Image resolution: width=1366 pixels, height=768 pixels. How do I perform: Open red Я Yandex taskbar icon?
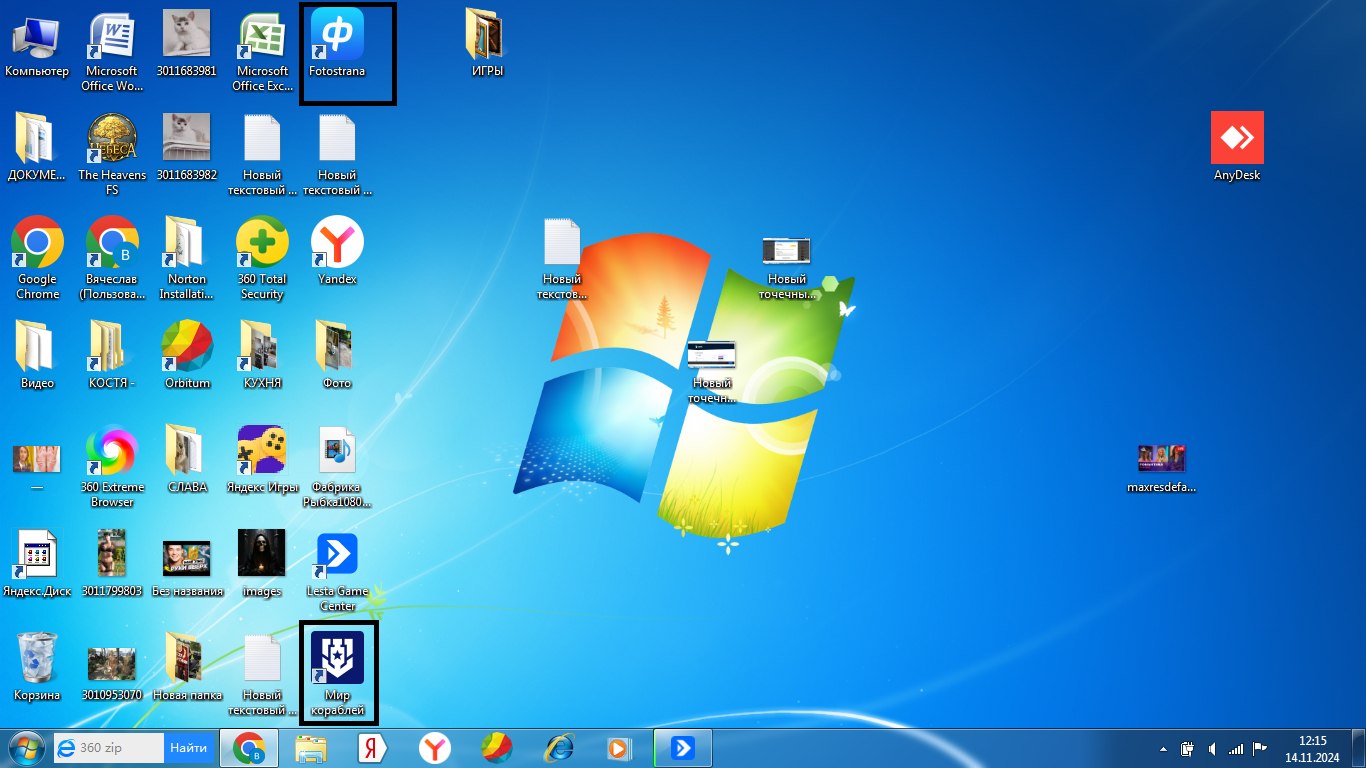pyautogui.click(x=373, y=748)
